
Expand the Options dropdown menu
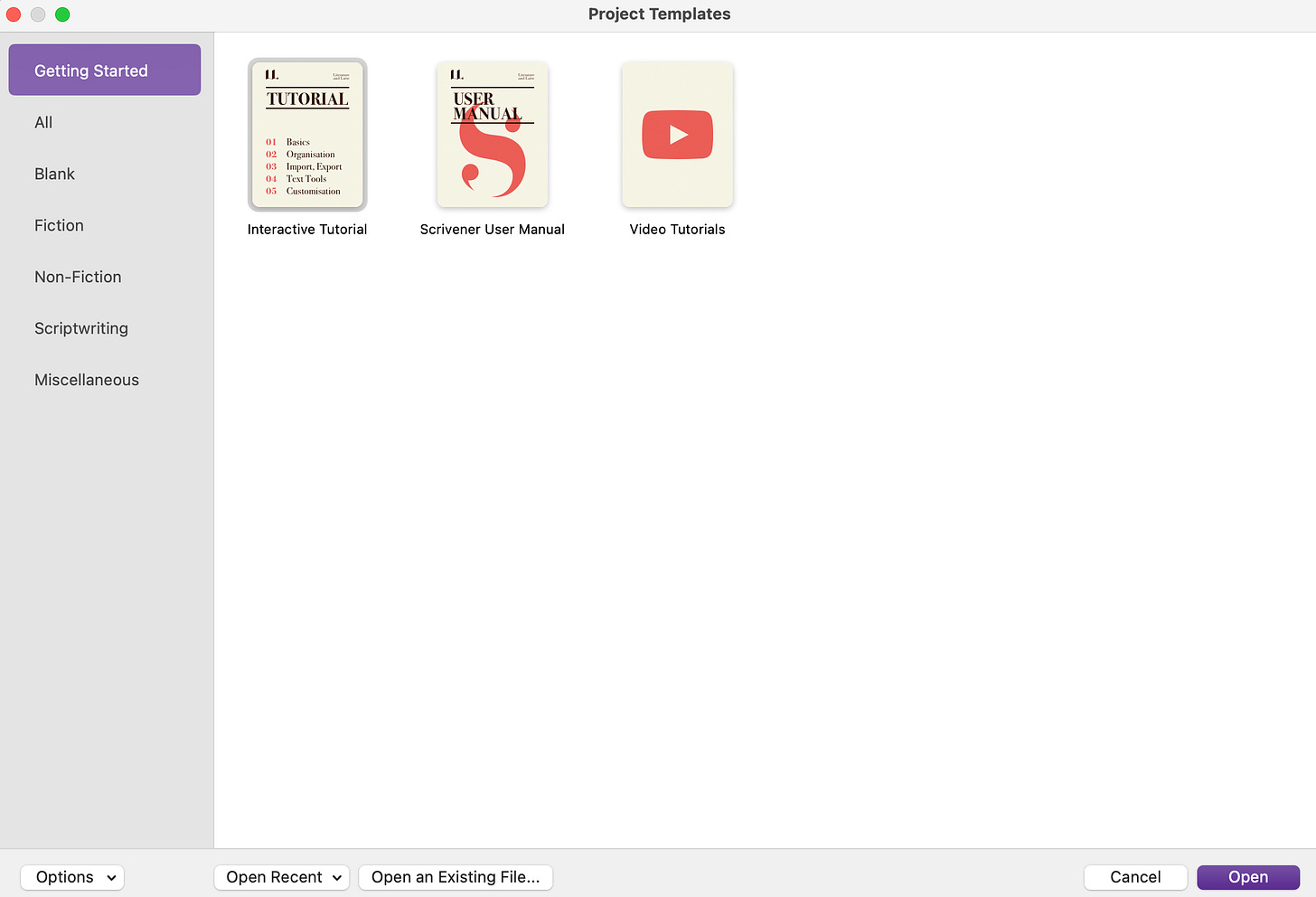coord(72,877)
